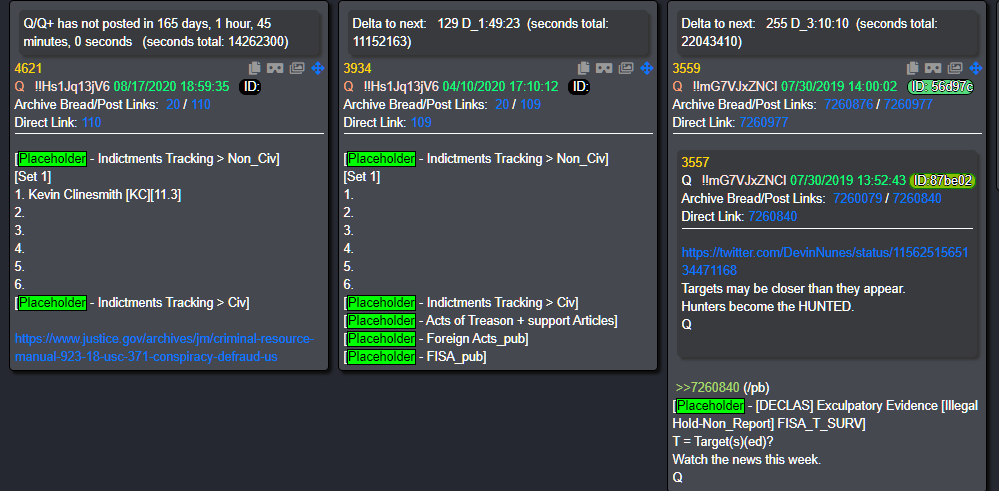Open archive bread link 7260876
This screenshot has height=491, width=999.
(849, 104)
